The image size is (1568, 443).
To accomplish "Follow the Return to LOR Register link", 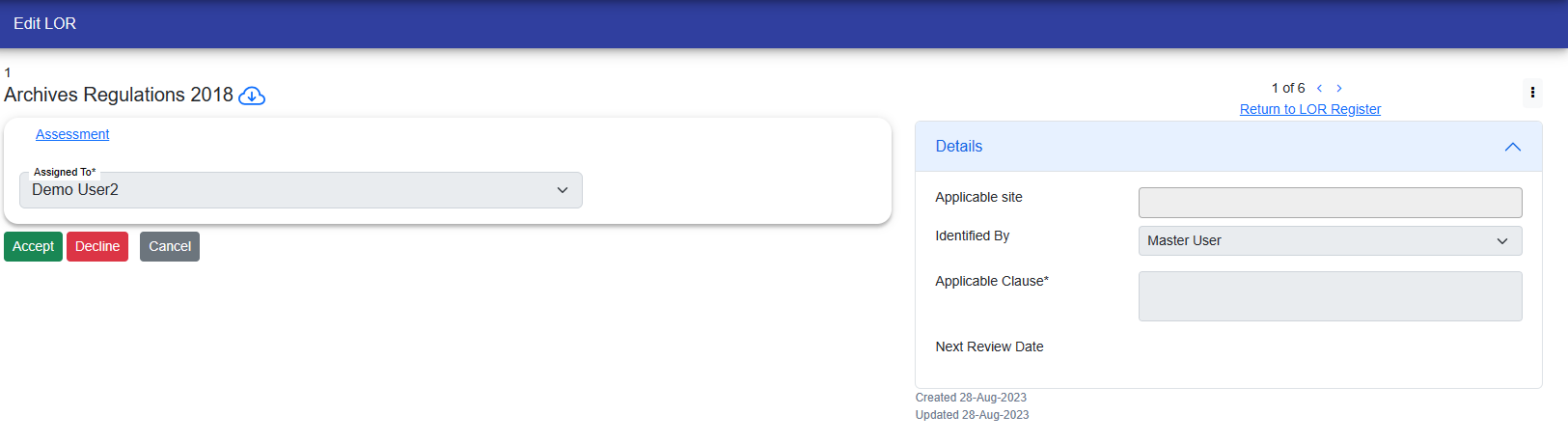I will point(1309,109).
